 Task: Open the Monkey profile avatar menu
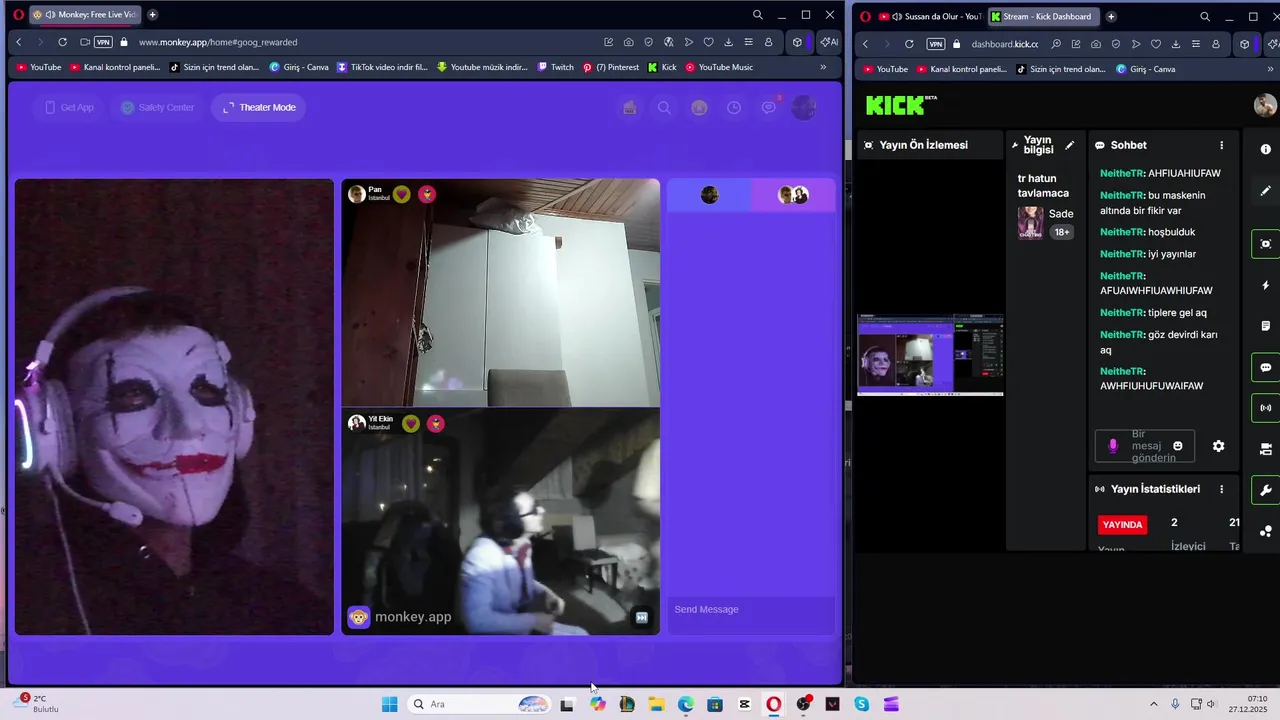click(804, 107)
